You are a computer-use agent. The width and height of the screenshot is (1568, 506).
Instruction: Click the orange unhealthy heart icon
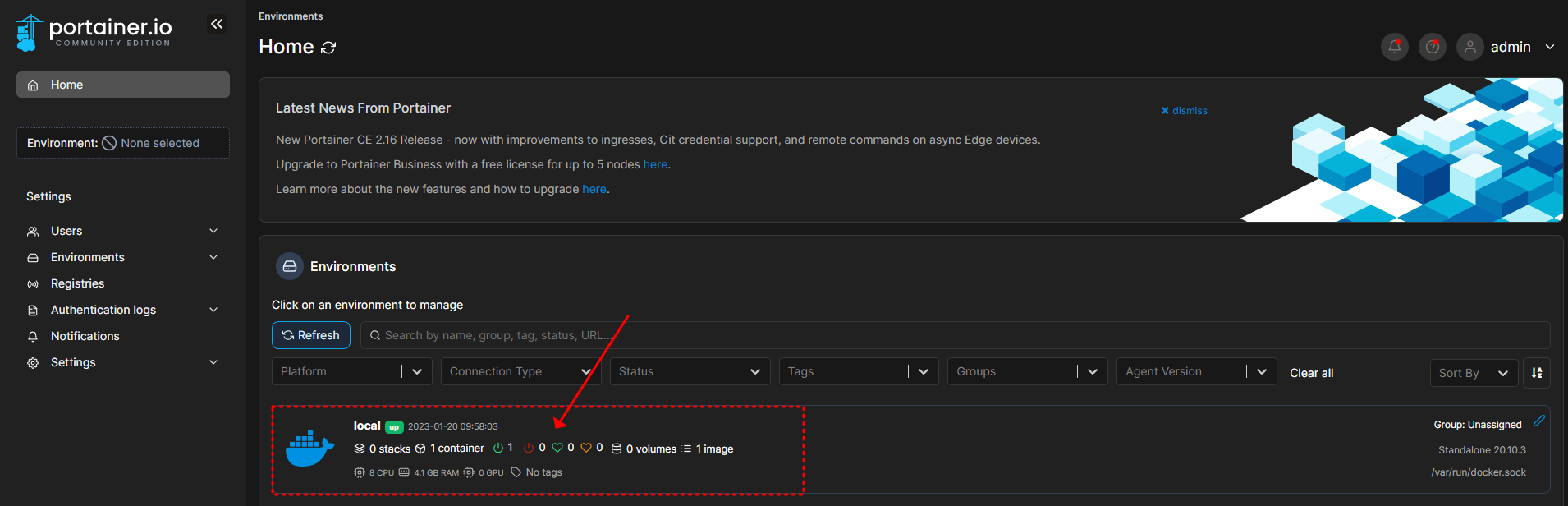[x=586, y=448]
